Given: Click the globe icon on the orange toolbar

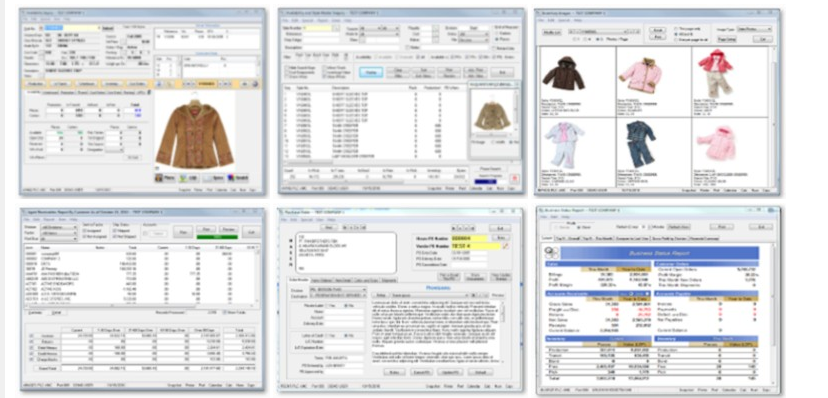Looking at the screenshot, I should 256,83.
